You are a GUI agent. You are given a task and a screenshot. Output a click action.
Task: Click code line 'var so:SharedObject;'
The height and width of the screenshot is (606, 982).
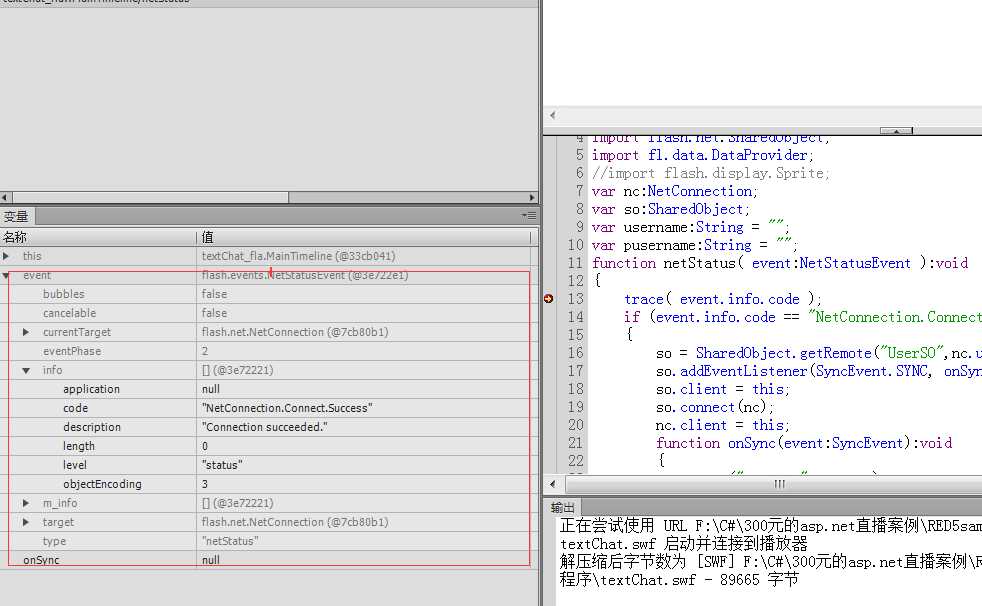[670, 209]
